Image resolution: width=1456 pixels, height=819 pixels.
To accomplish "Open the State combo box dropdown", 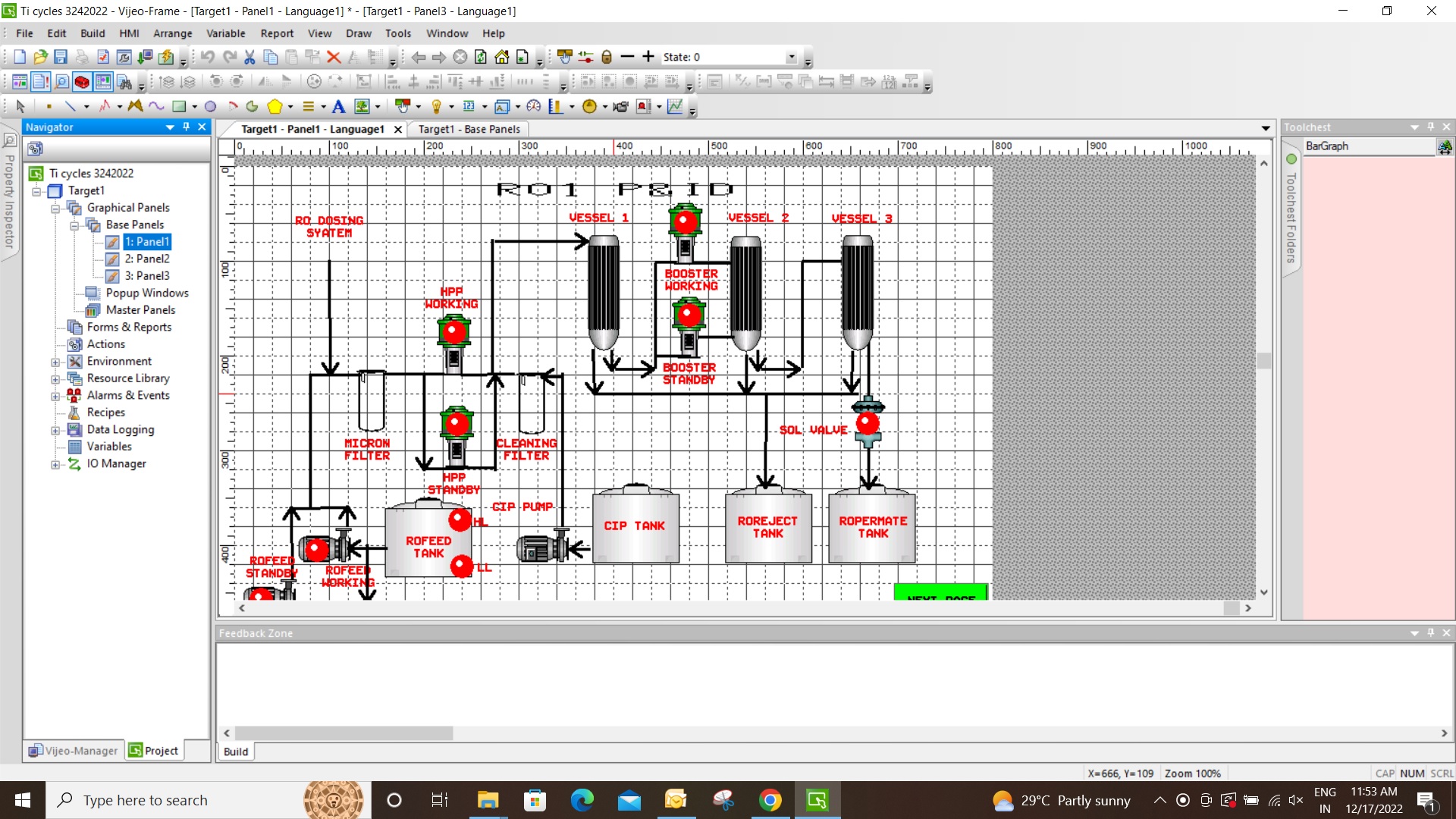I will [x=791, y=57].
